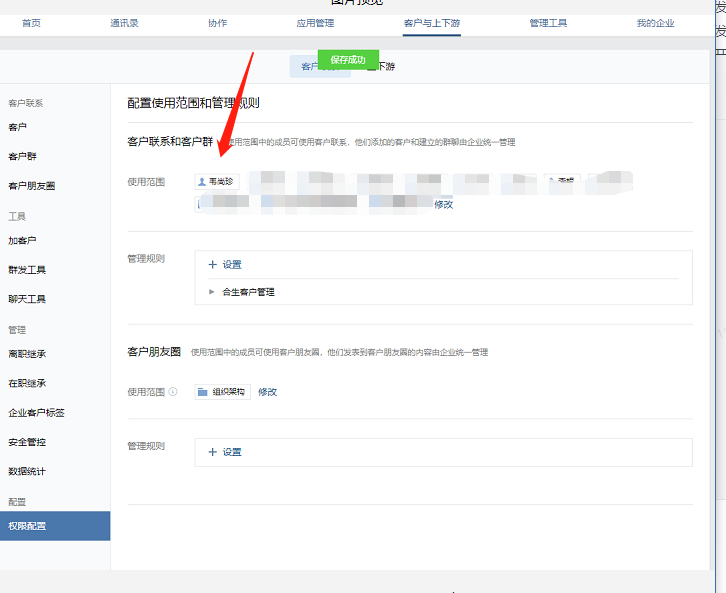Go to 离职继承 in the sidebar
Screen dimensions: 726x593
click(x=27, y=354)
